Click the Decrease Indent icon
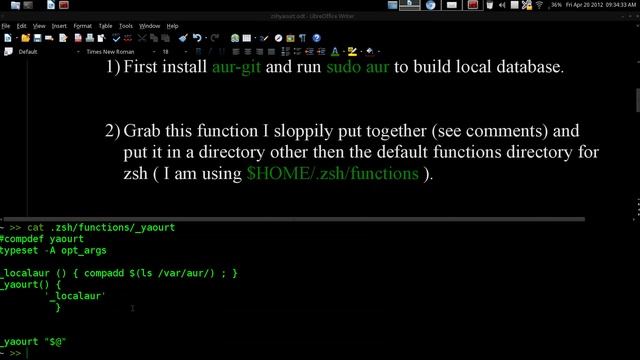The width and height of the screenshot is (640, 360). (309, 51)
